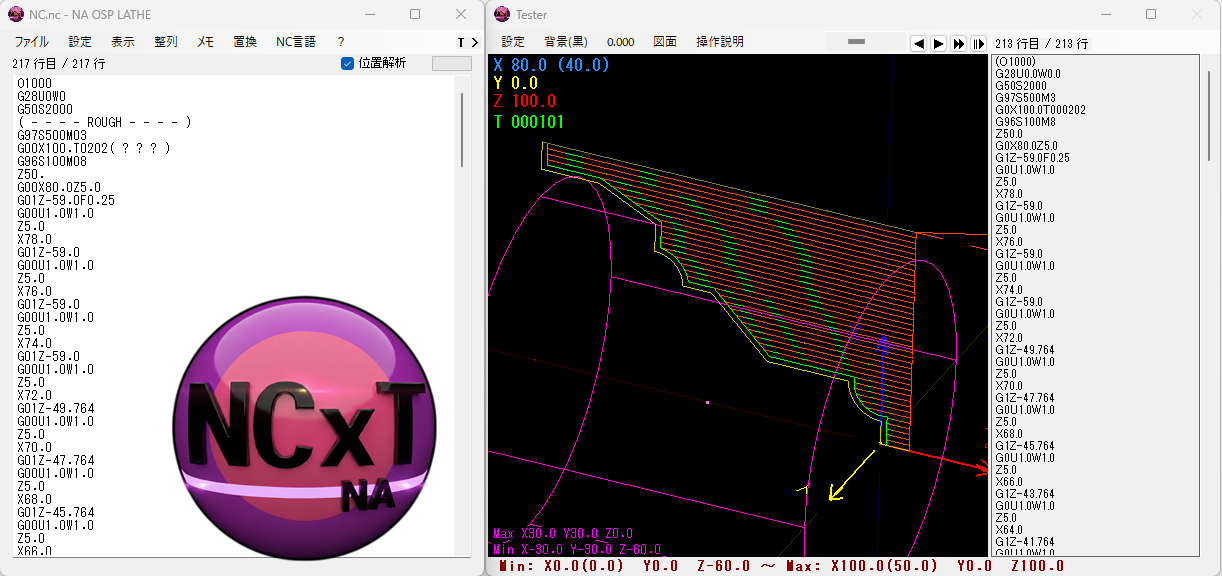Screen dimensions: 1222x576
Task: Toggle the 背景(黒) background setting
Action: (x=566, y=42)
